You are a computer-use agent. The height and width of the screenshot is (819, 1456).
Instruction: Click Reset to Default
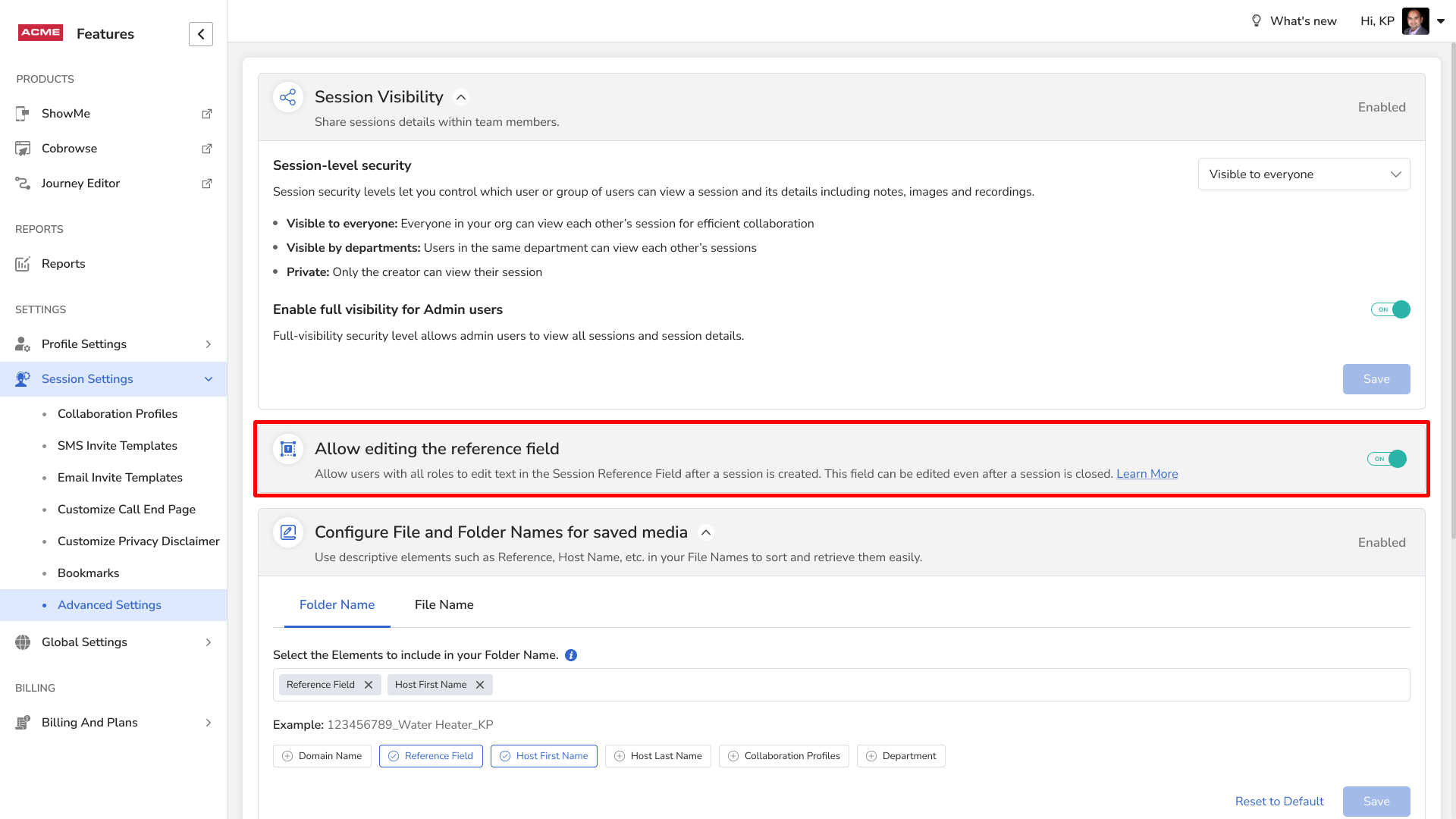click(1279, 802)
